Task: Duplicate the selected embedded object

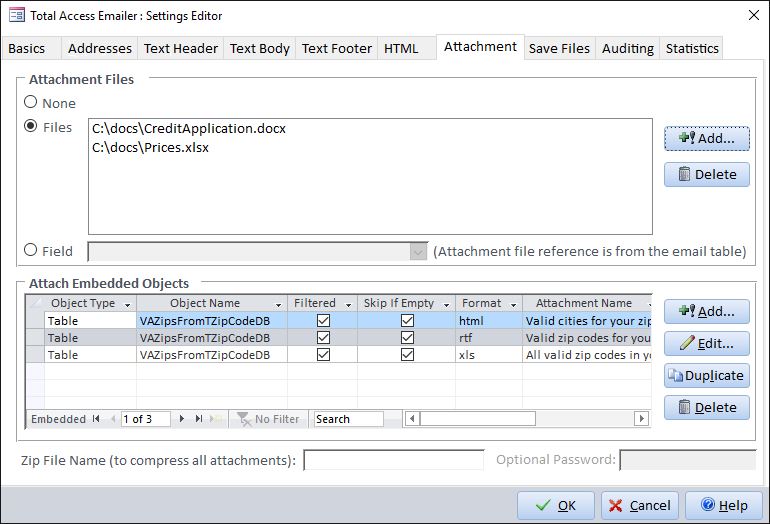Action: pyautogui.click(x=706, y=375)
